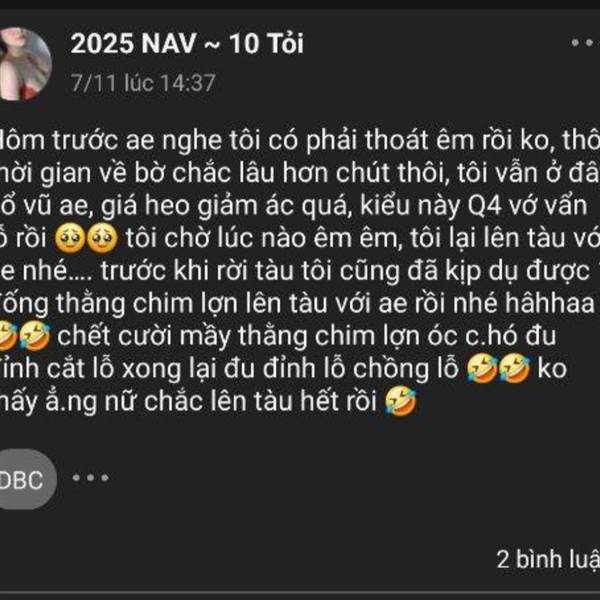Tap the 7/11 lúc 14:37 timestamp
The width and height of the screenshot is (600, 600).
pos(143,83)
